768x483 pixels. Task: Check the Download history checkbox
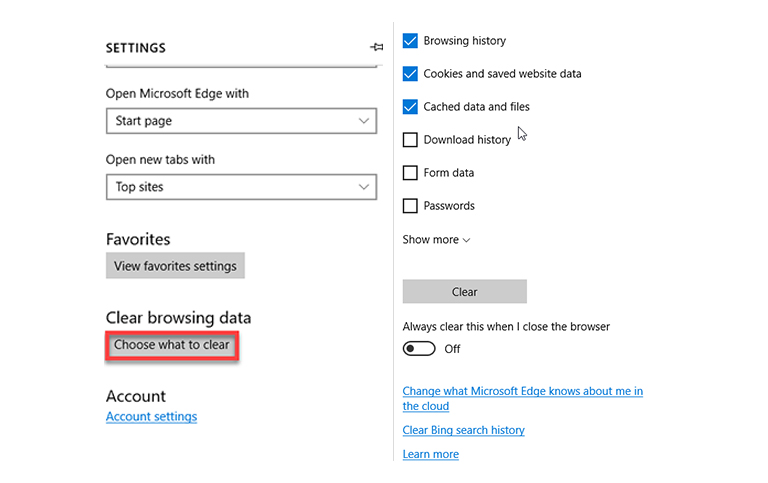click(410, 140)
